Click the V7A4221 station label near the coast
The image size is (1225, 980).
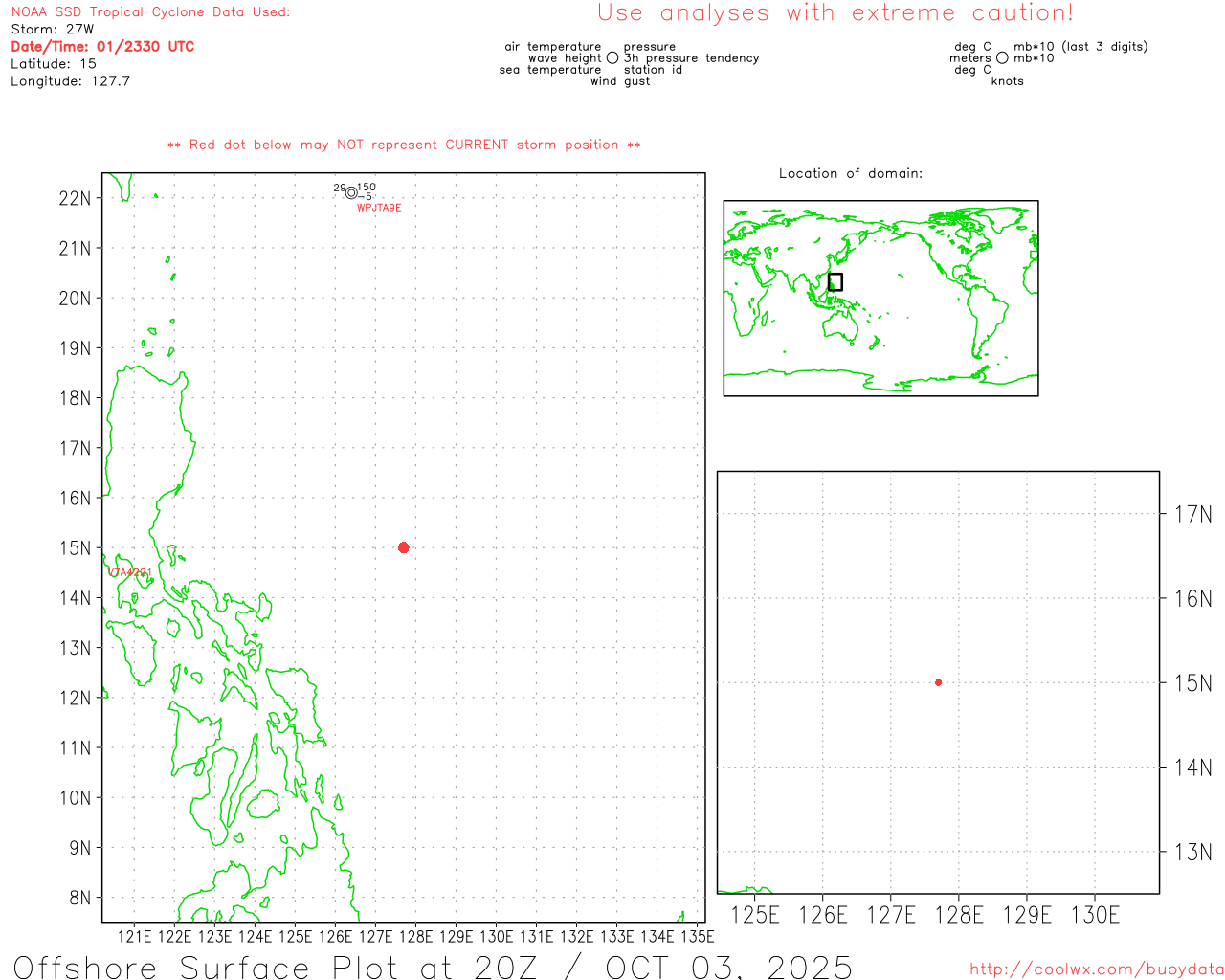[x=129, y=572]
